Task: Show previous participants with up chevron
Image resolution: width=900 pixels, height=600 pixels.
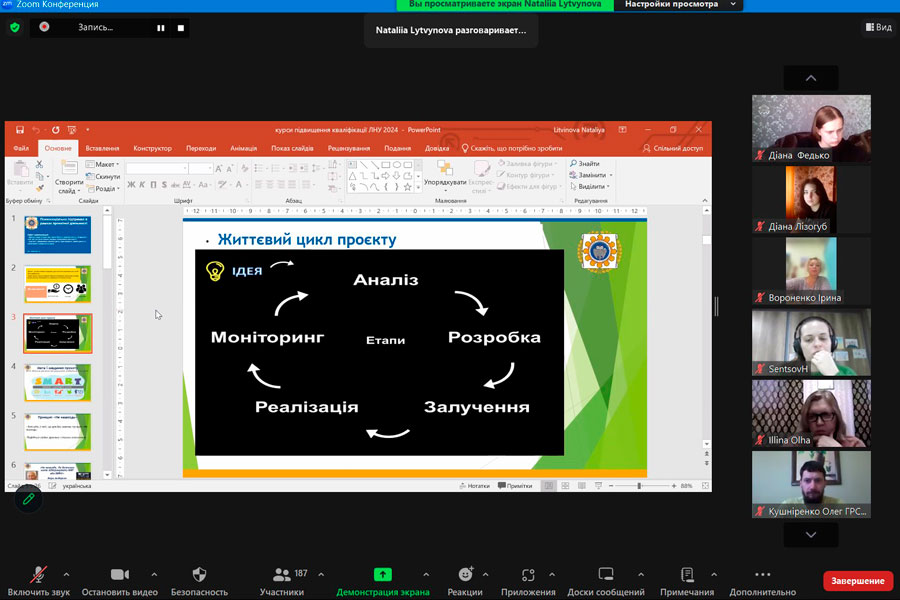Action: point(811,78)
